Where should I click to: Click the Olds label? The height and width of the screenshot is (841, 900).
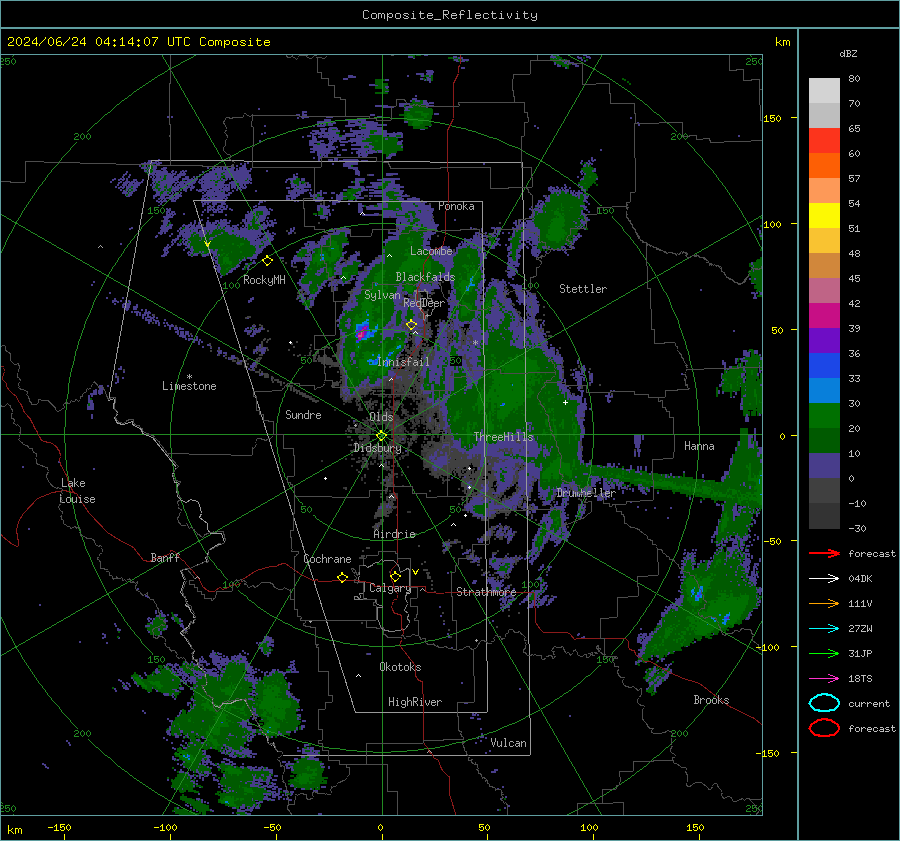pyautogui.click(x=381, y=417)
